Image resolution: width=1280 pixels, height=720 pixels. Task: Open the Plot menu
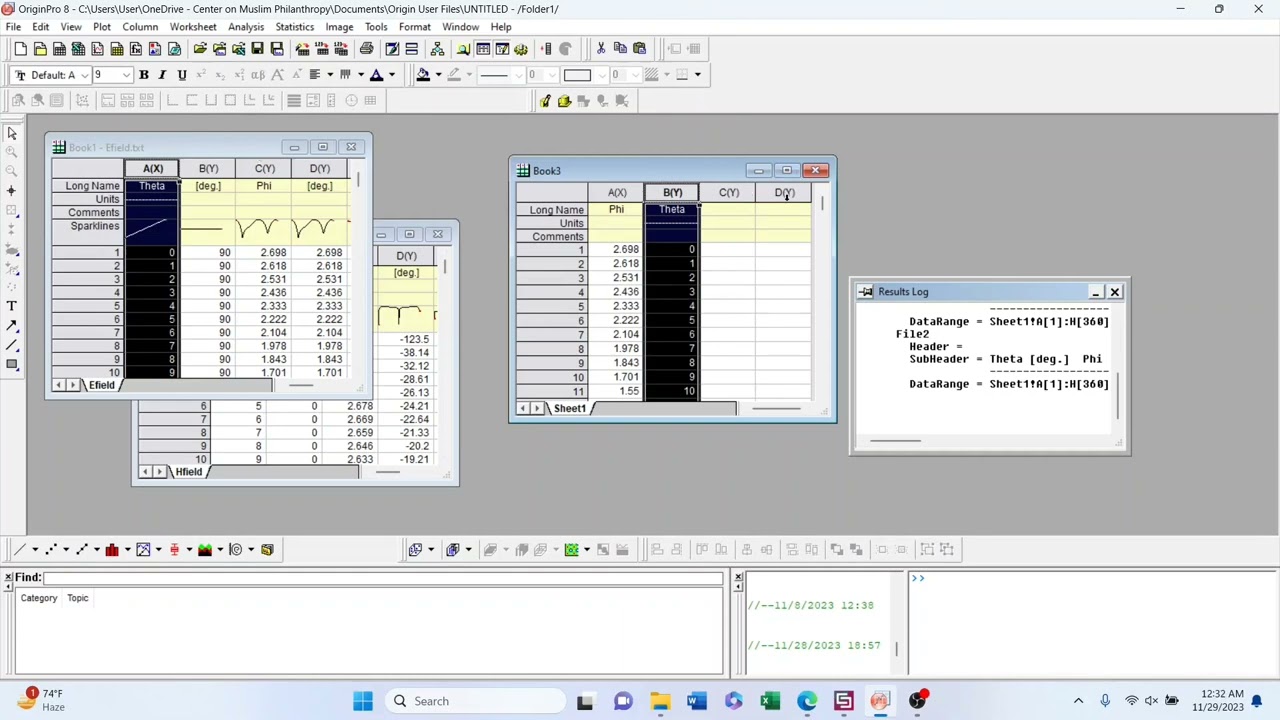(x=102, y=27)
